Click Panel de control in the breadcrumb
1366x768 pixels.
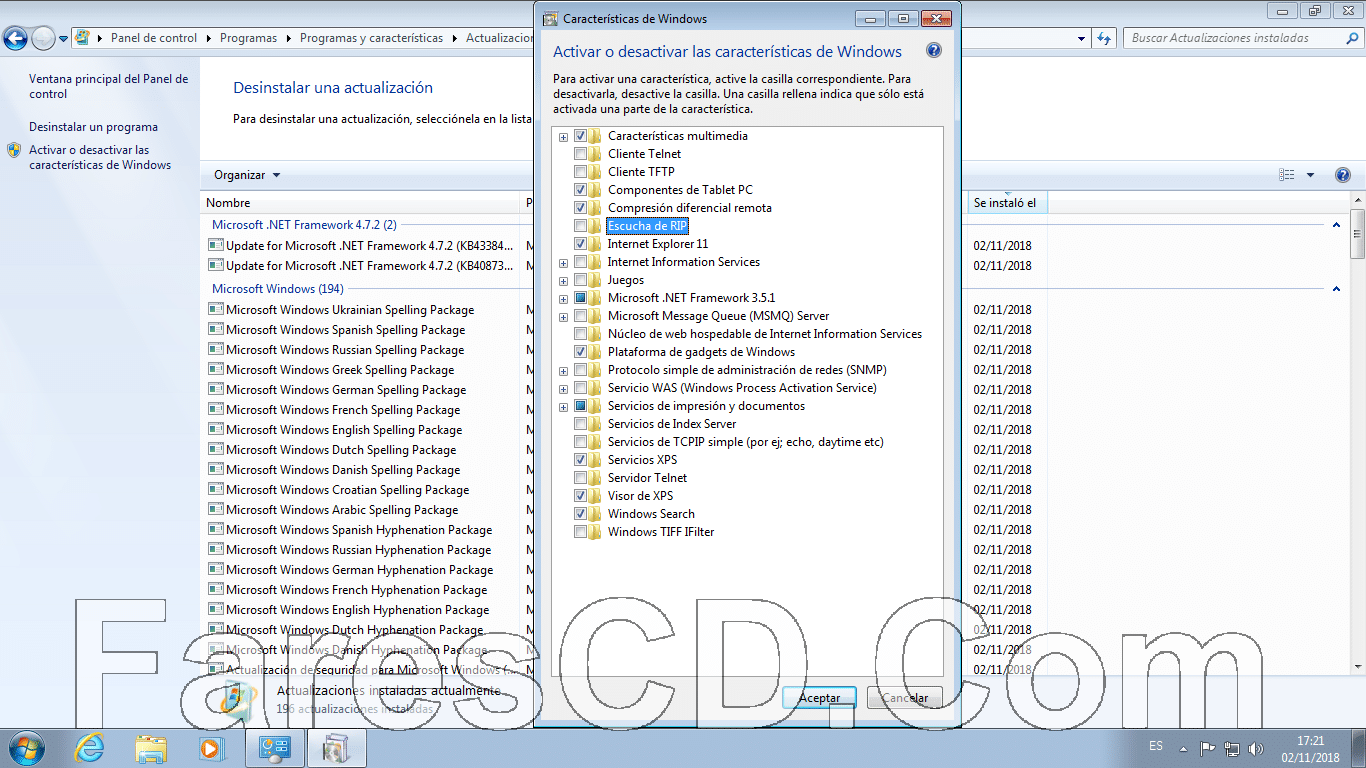click(154, 38)
